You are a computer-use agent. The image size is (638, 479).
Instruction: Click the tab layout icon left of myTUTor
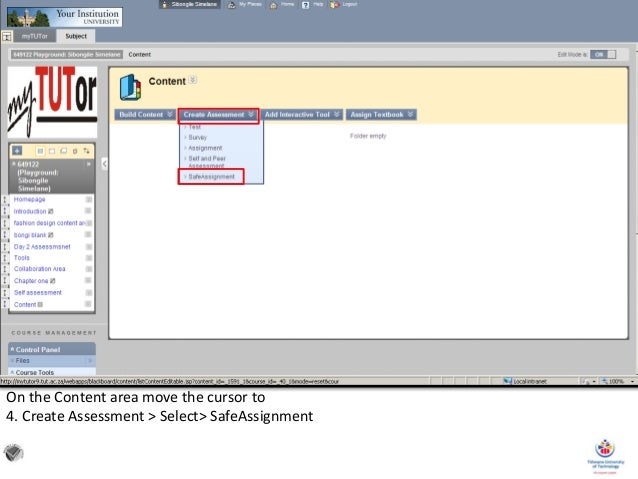(x=7, y=37)
